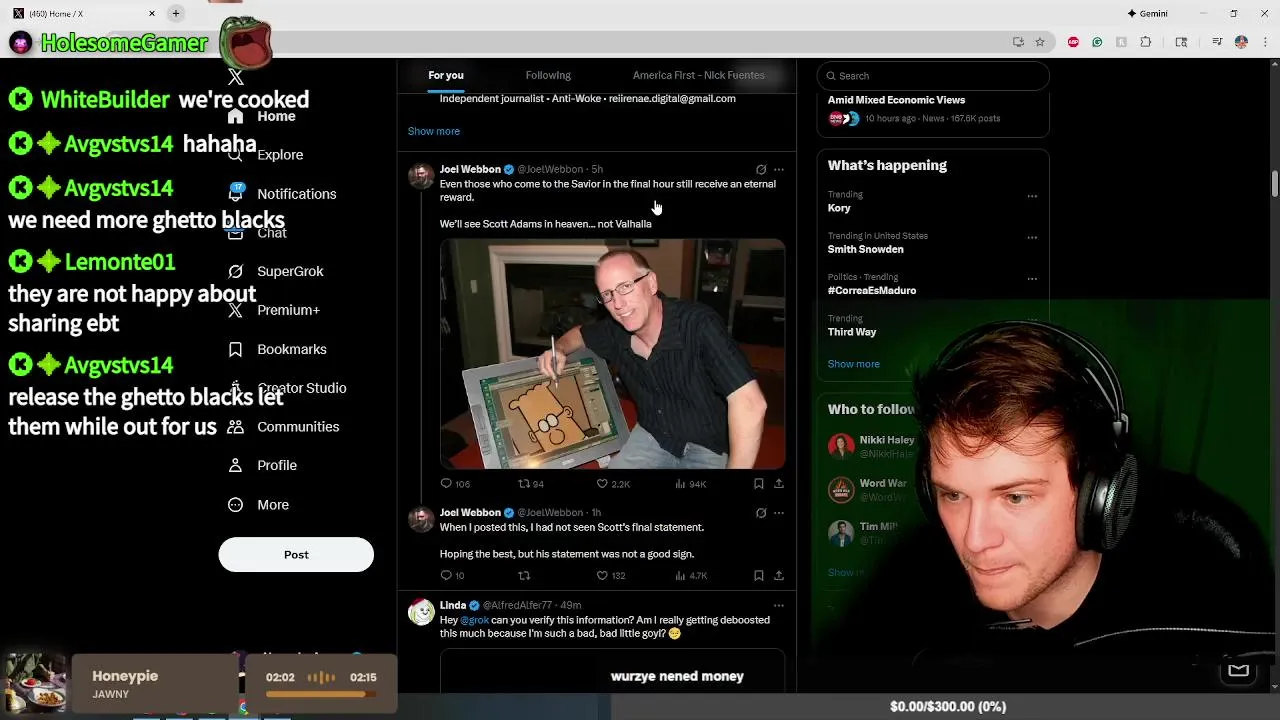Open the @grok mention link
Screen dimensions: 1280x720
tap(475, 620)
